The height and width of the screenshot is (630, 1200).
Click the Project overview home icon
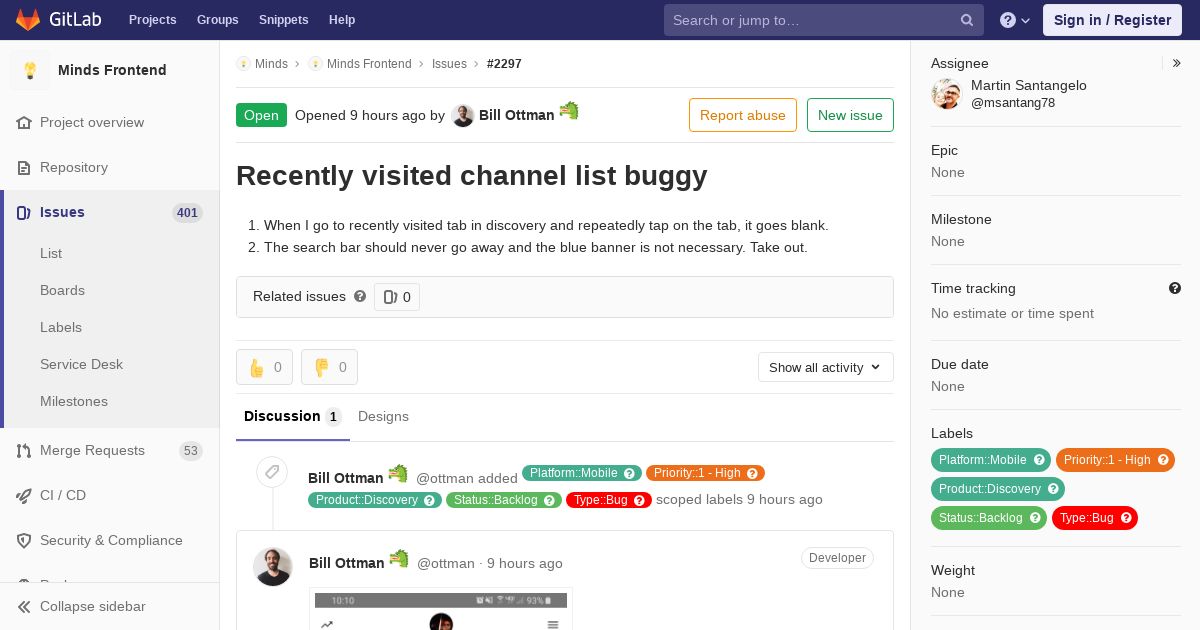24,122
